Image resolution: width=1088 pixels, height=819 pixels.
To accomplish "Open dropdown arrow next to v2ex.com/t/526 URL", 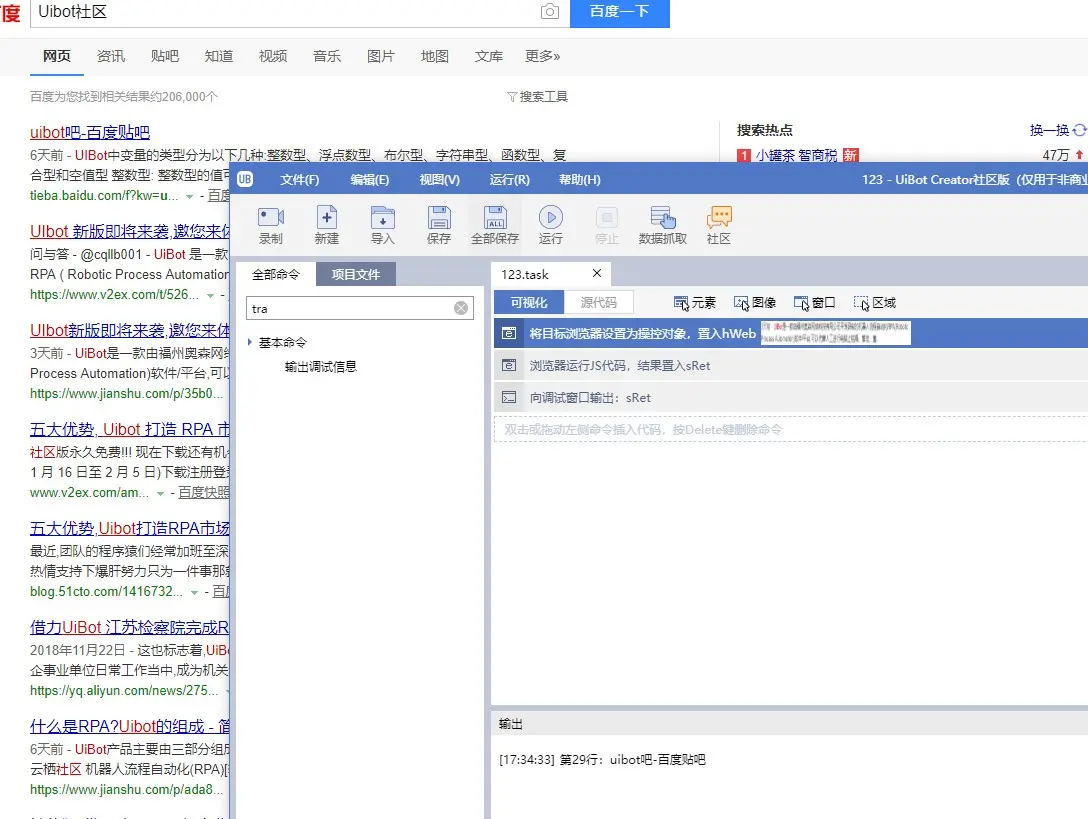I will 210,295.
